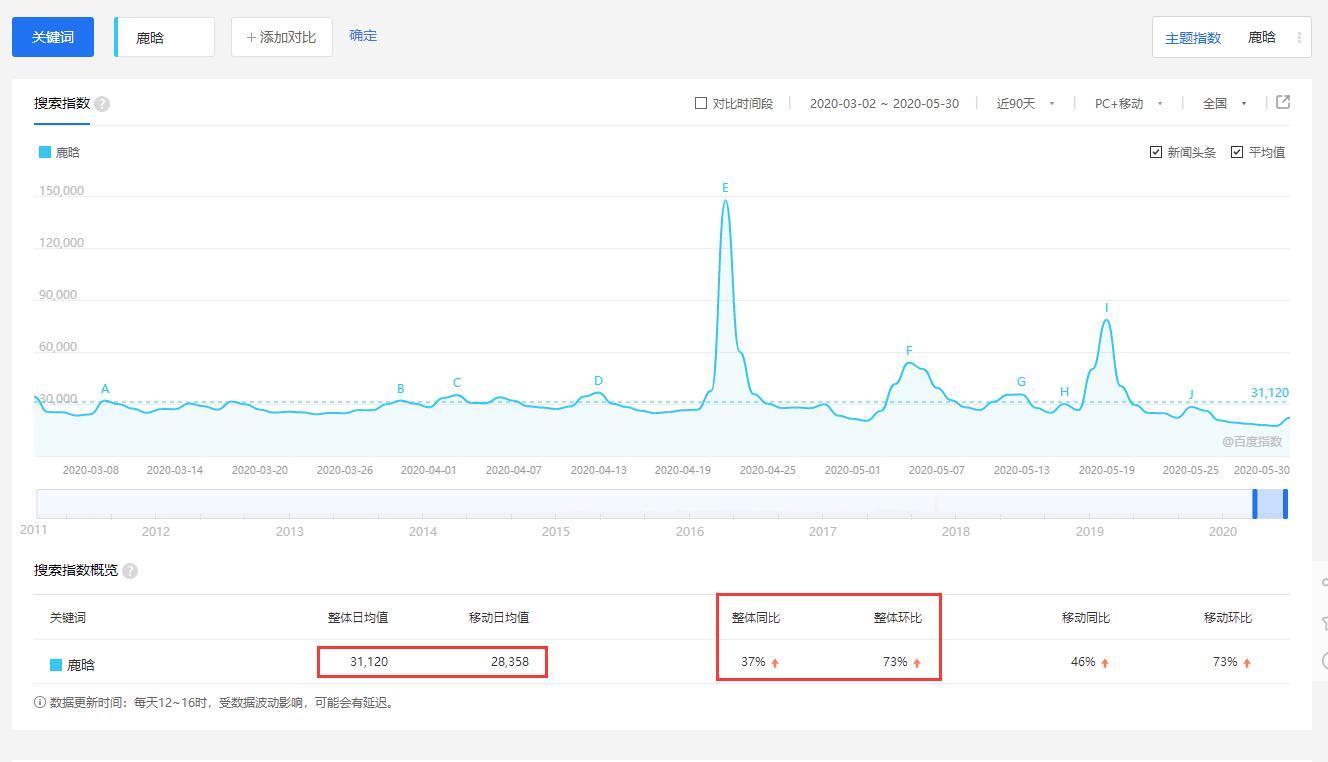
Task: Click 整体同比 value 37%
Action: [753, 662]
